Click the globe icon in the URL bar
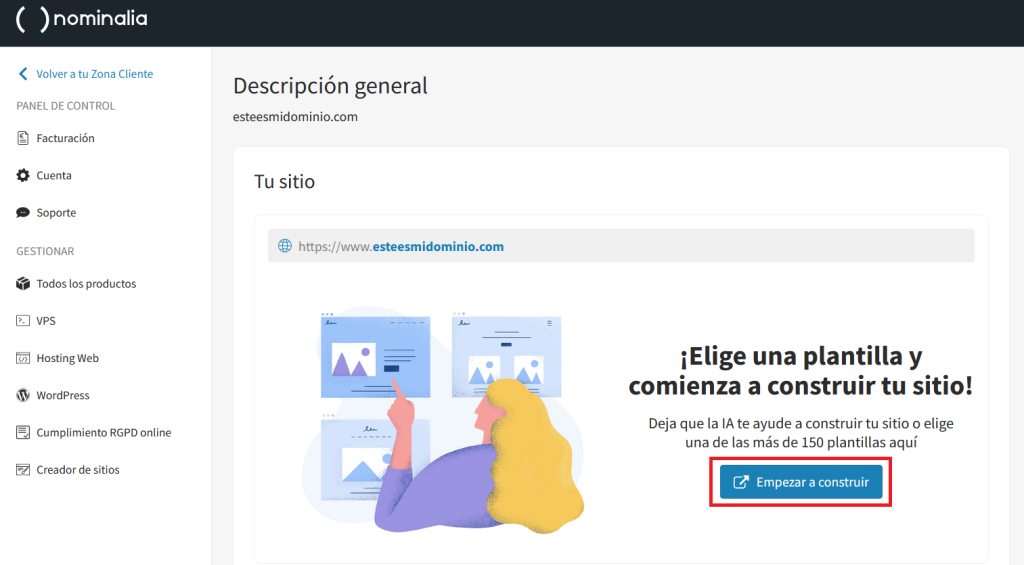This screenshot has width=1024, height=565. click(285, 246)
